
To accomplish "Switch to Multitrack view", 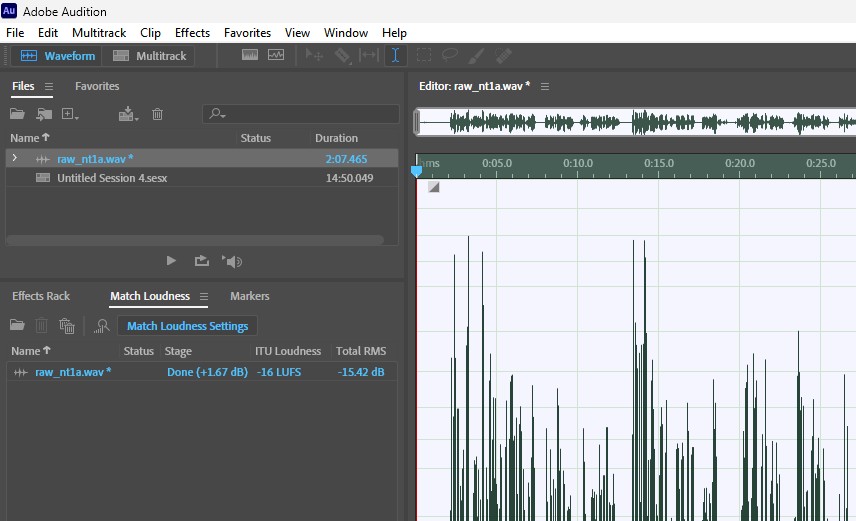I will [x=150, y=56].
